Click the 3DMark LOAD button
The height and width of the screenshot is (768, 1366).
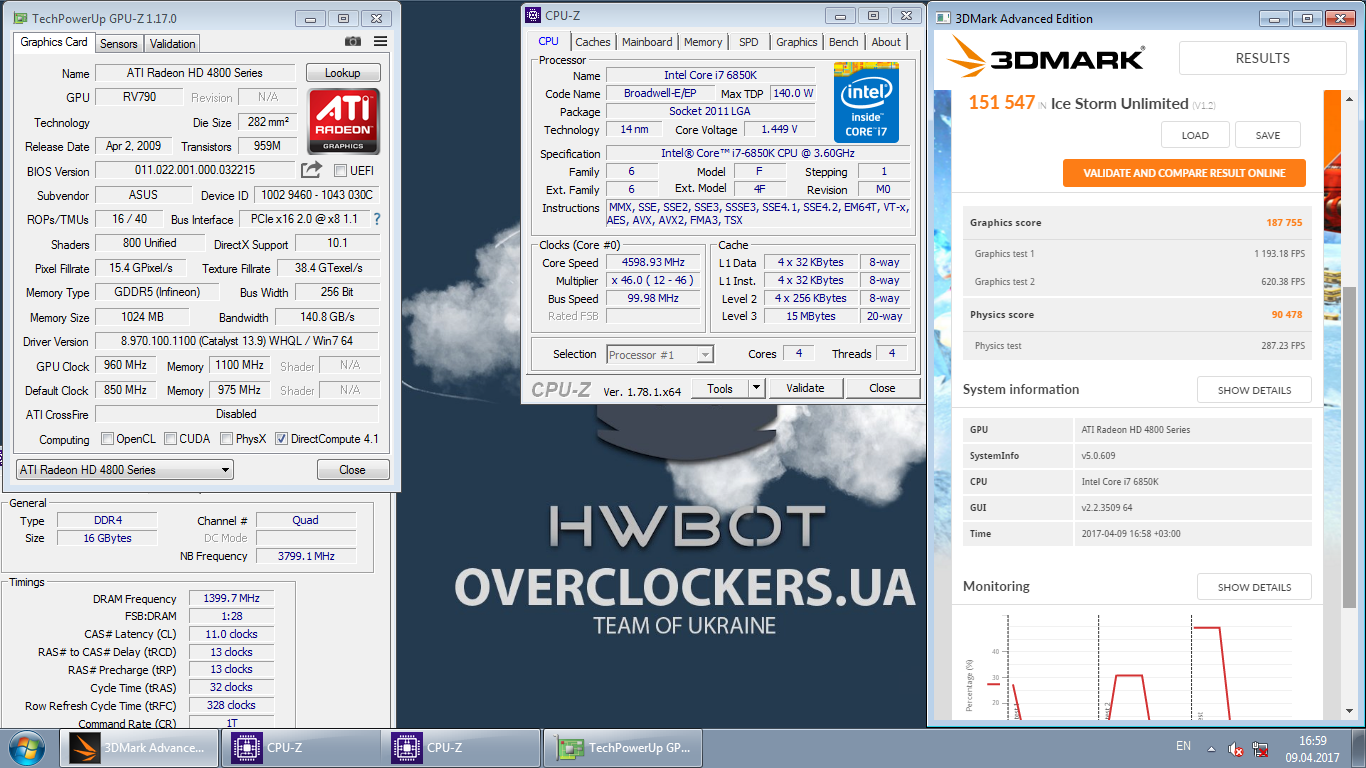coord(1195,135)
